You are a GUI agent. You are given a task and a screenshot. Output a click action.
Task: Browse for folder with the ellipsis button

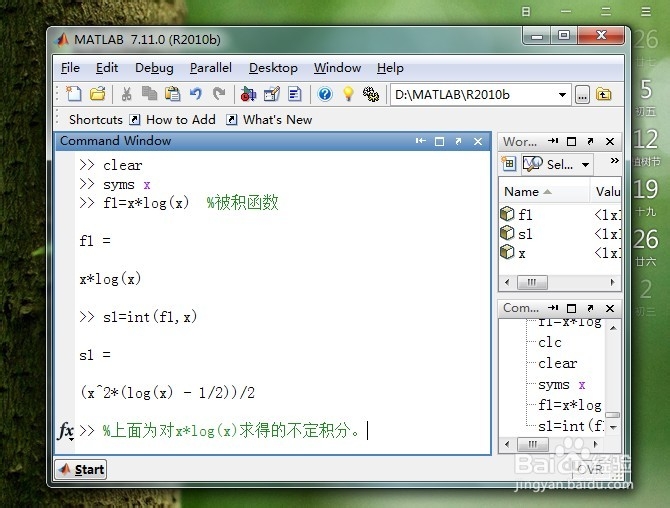pyautogui.click(x=582, y=95)
